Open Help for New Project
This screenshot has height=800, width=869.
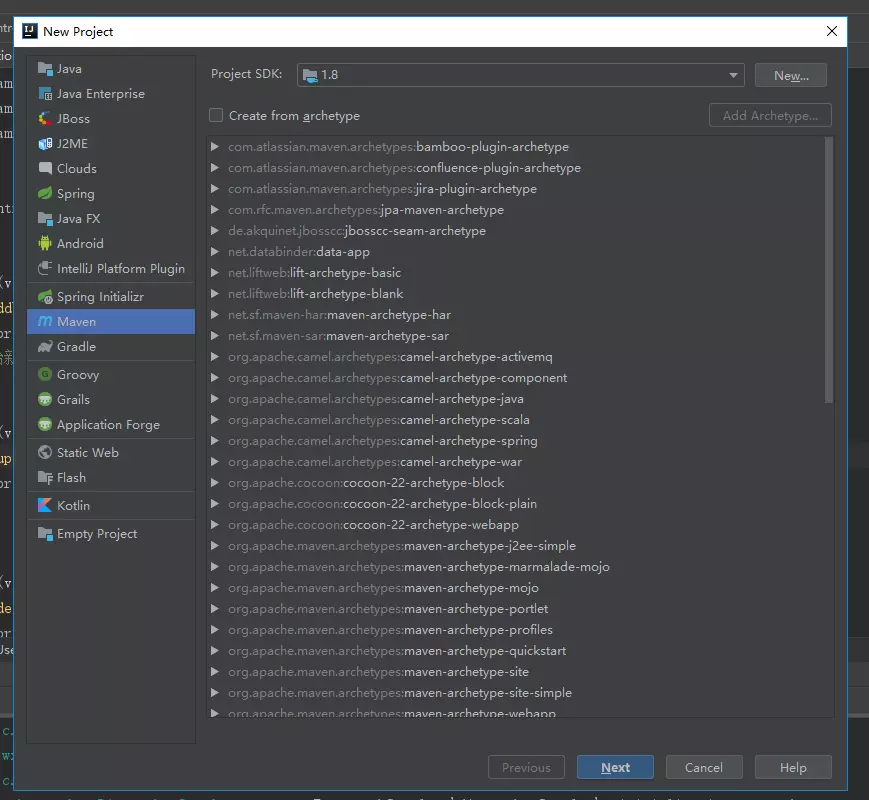(793, 767)
